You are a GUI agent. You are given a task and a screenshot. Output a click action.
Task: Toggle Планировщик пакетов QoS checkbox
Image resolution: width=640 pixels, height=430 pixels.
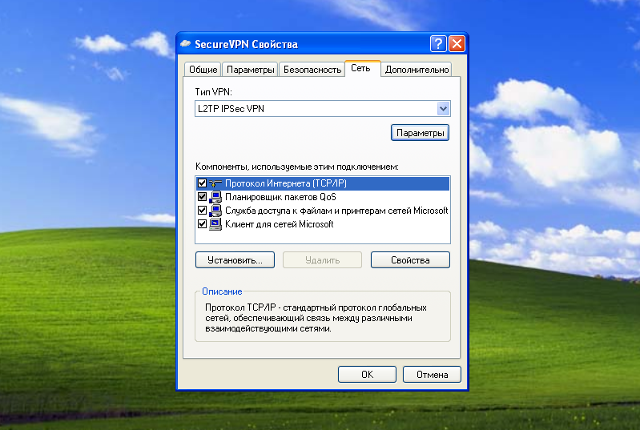[202, 197]
